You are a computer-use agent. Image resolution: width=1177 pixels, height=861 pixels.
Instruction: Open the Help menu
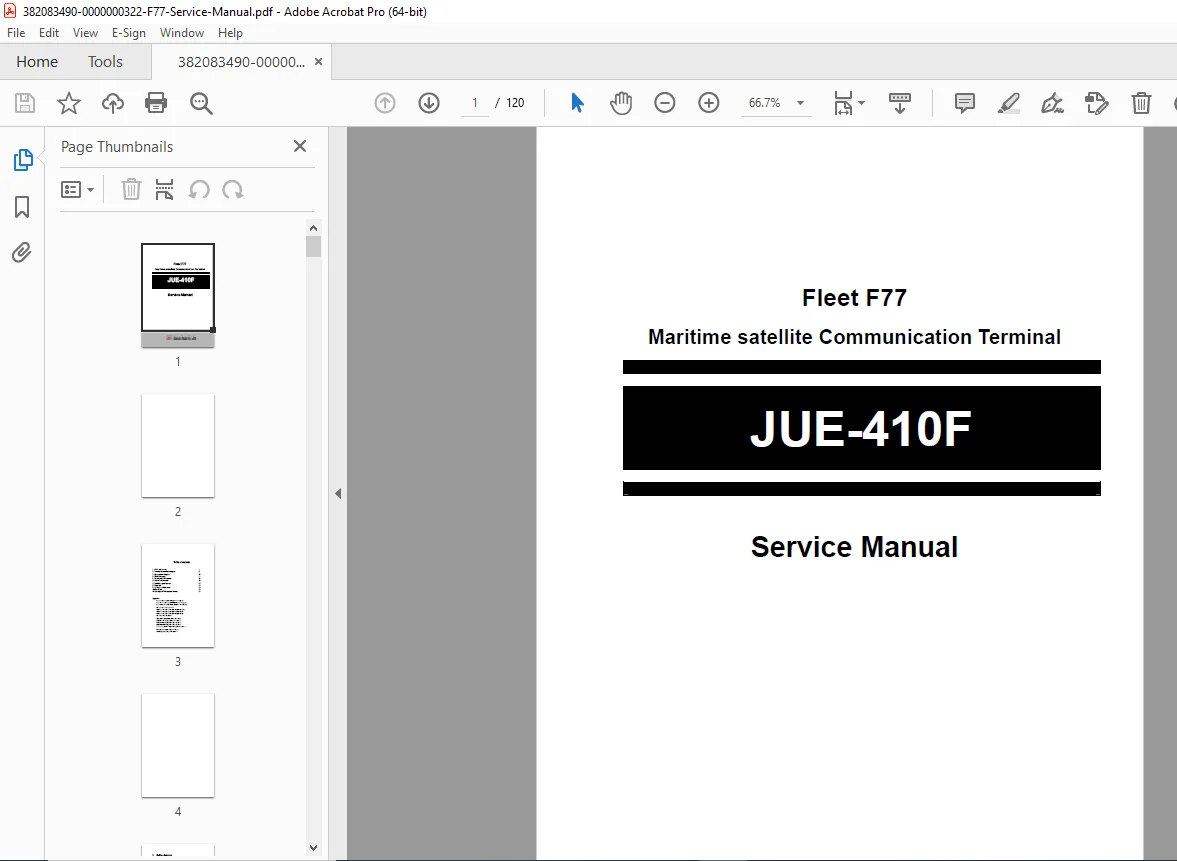point(230,33)
